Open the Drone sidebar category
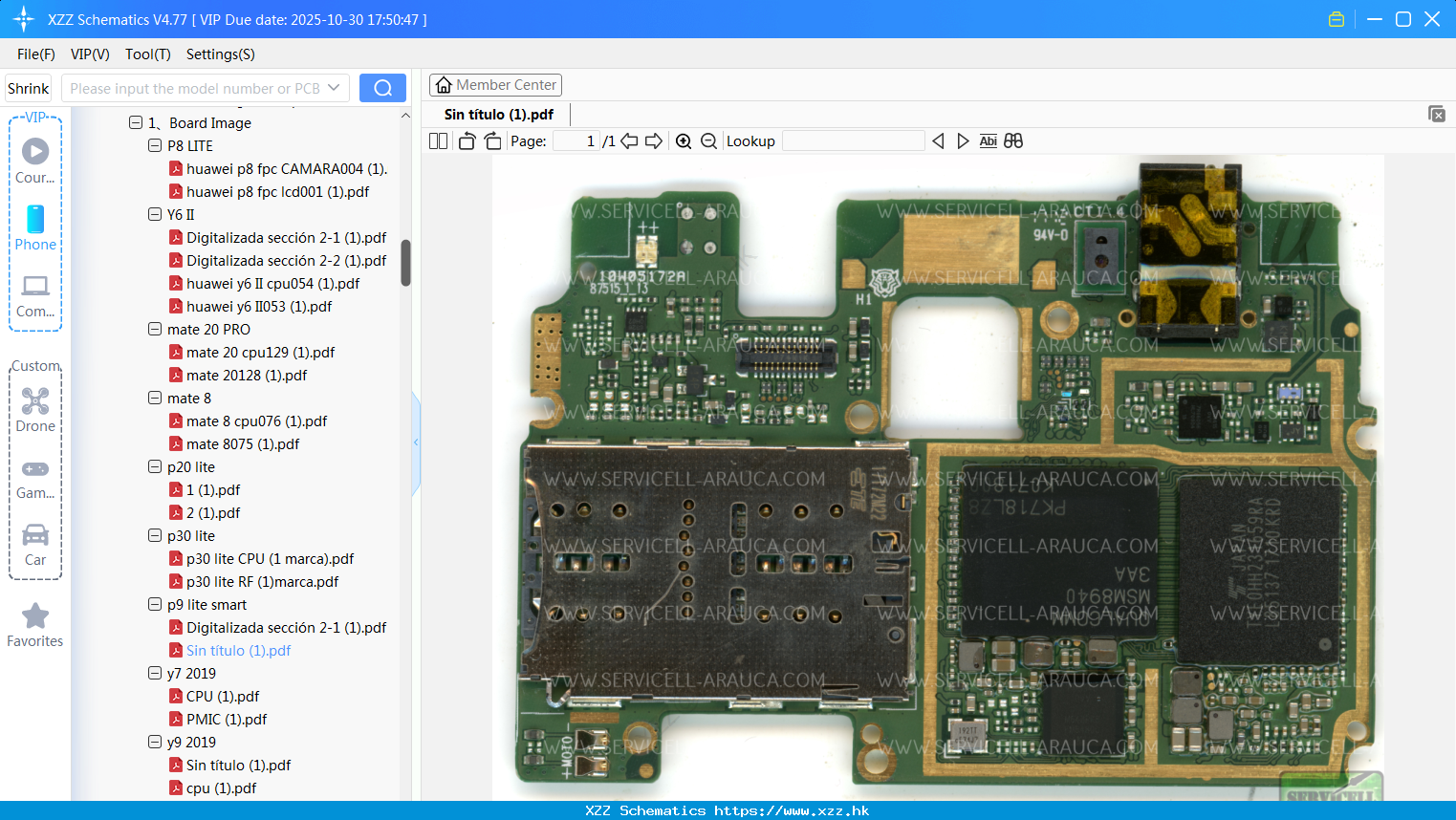Viewport: 1456px width, 820px height. click(x=35, y=410)
